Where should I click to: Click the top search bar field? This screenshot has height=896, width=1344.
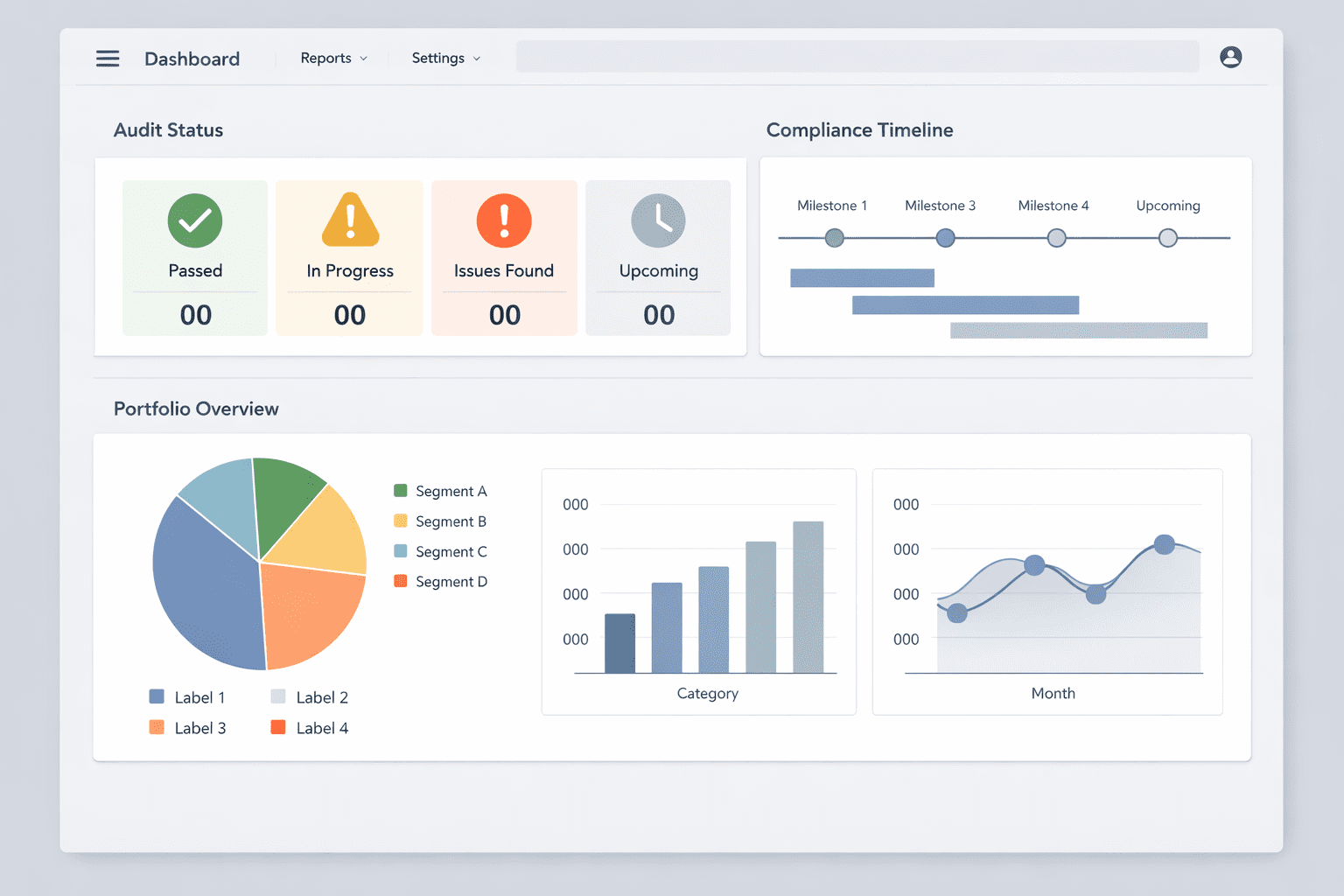tap(857, 57)
